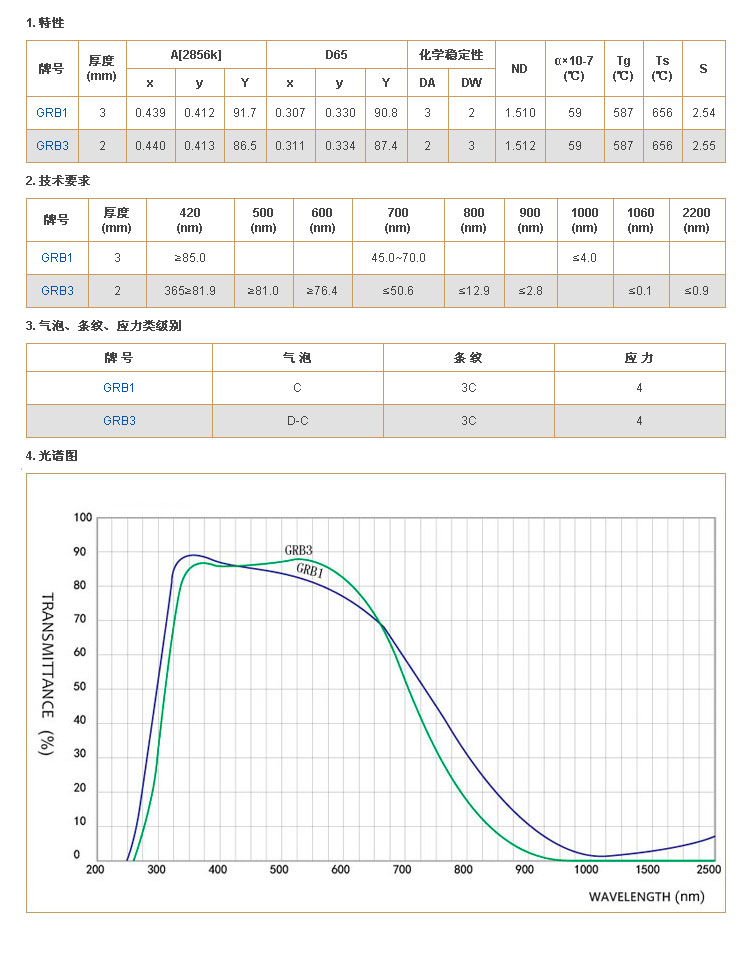Screen dimensions: 750x963
Task: Click the D65 column header
Action: click(336, 55)
